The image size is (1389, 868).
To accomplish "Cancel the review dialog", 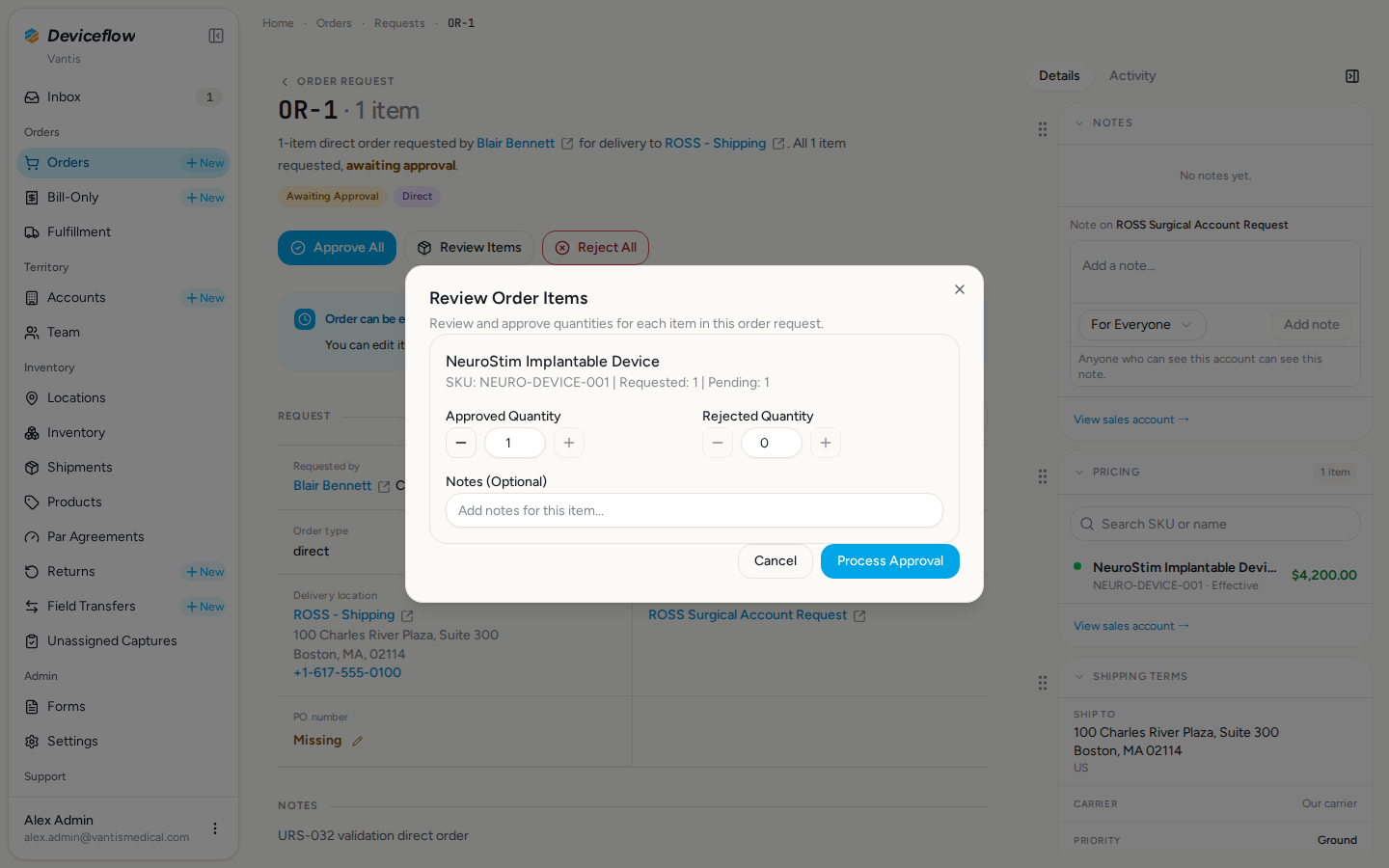I will (x=776, y=561).
